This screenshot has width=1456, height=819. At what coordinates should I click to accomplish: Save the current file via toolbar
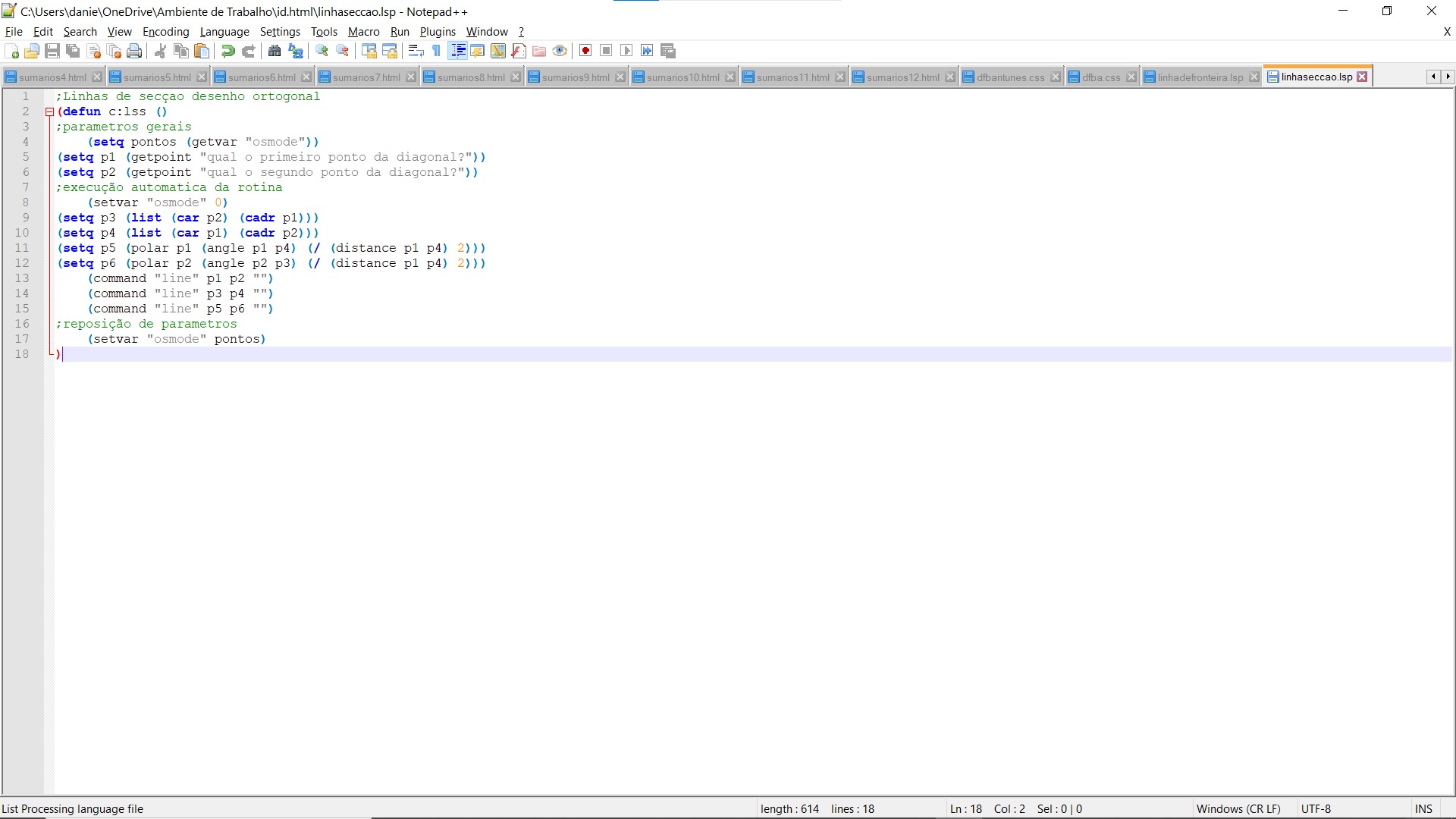[x=52, y=51]
